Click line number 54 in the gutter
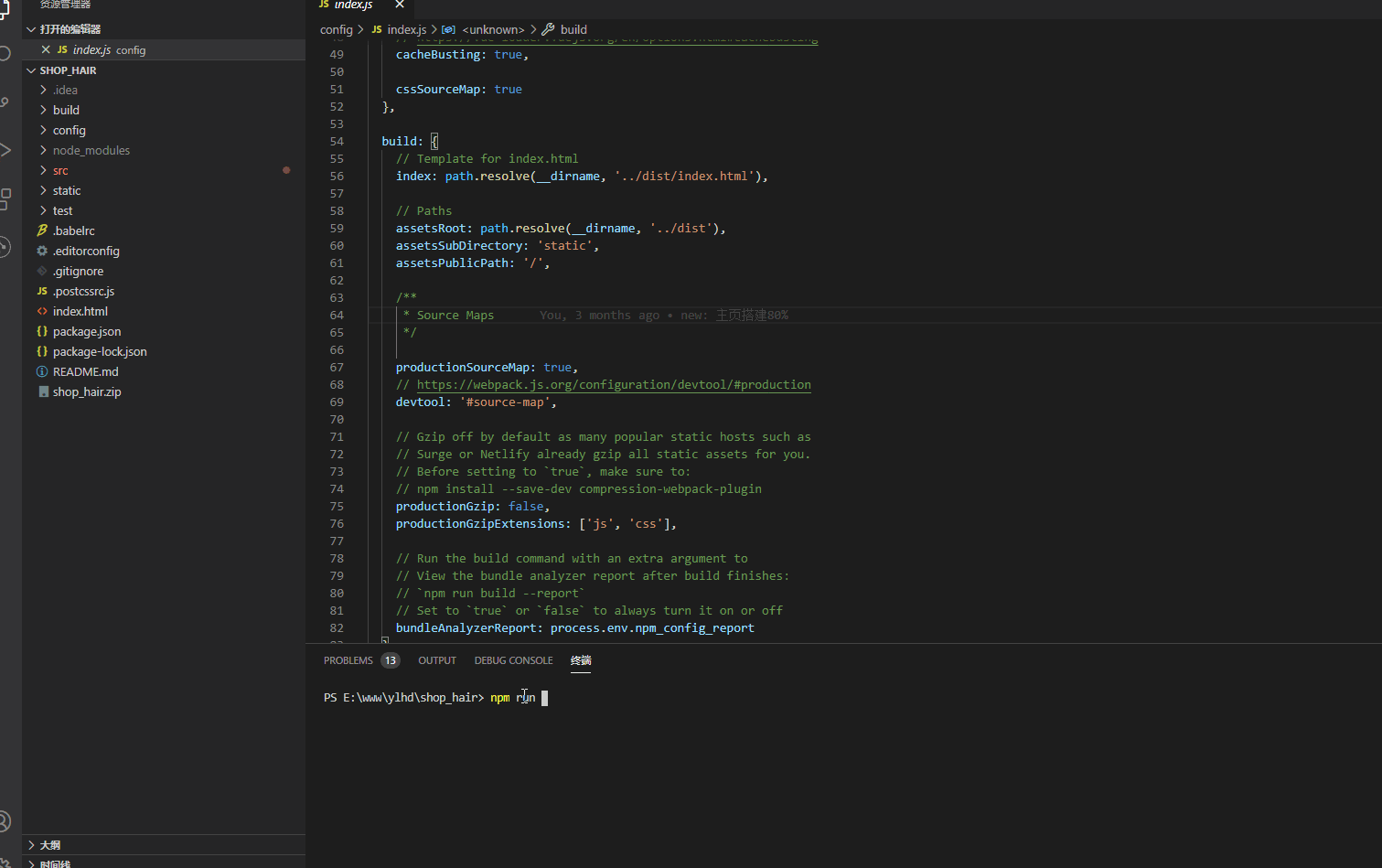The height and width of the screenshot is (868, 1382). [337, 142]
